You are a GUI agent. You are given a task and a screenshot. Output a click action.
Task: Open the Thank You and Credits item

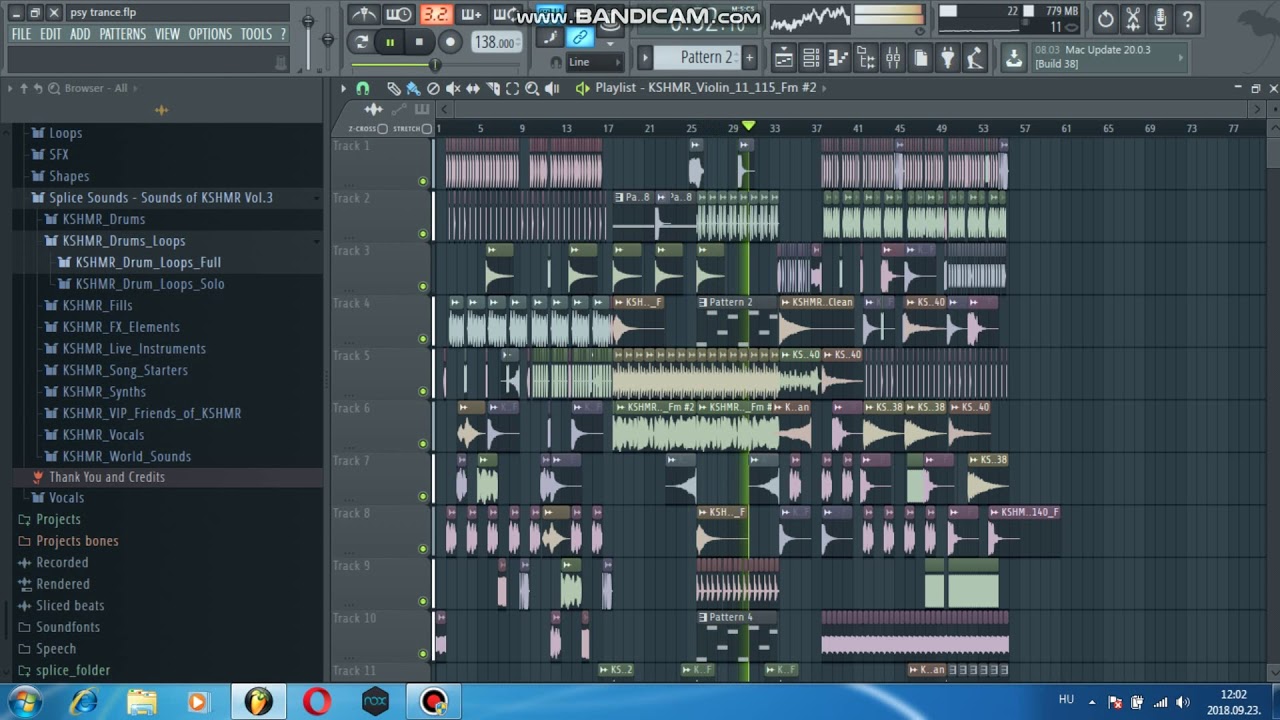[x=107, y=477]
